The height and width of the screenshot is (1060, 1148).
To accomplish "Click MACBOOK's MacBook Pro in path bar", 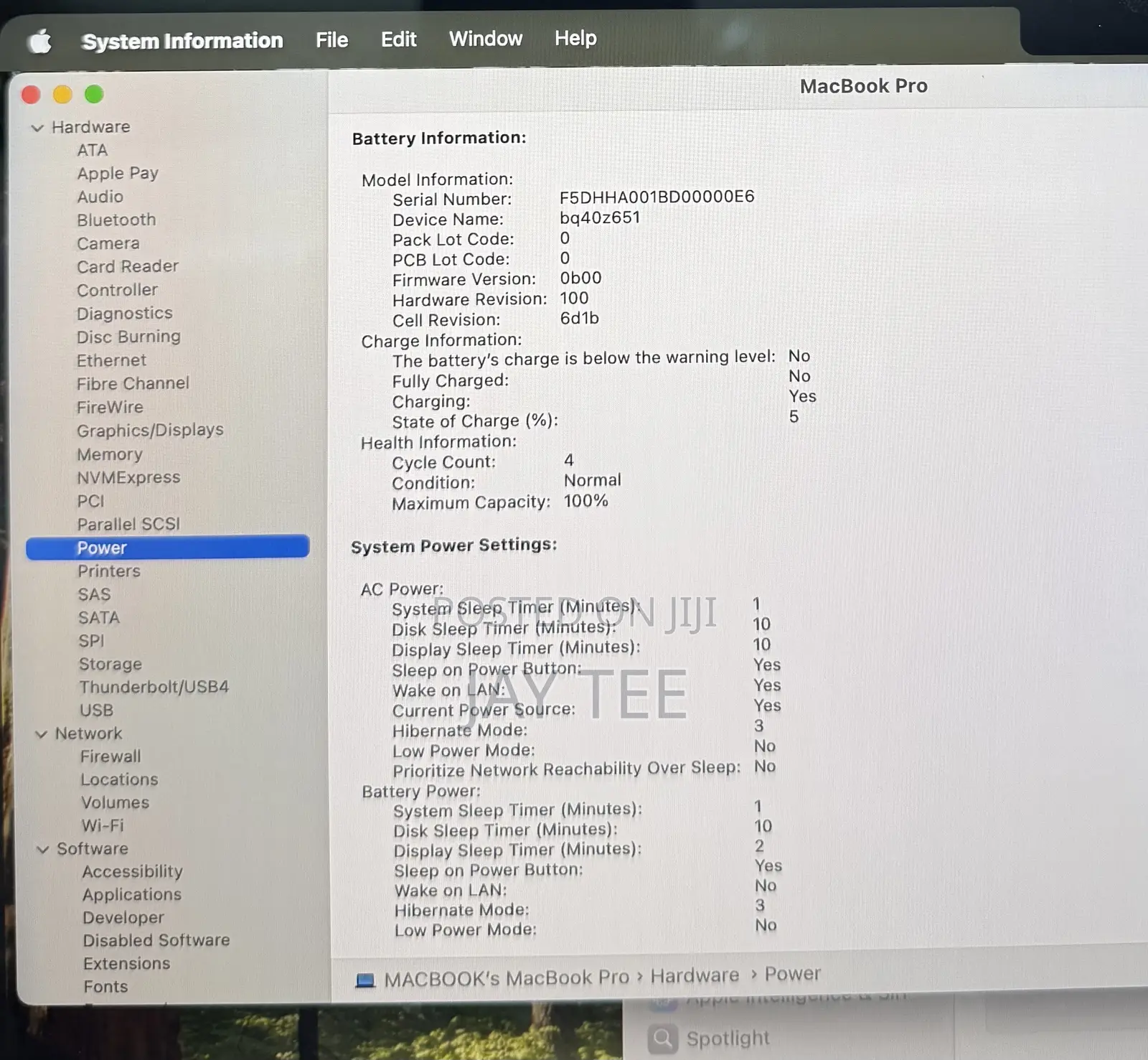I will point(507,978).
